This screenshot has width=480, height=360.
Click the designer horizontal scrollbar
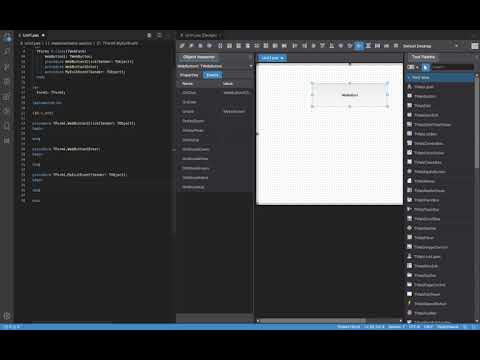313,321
